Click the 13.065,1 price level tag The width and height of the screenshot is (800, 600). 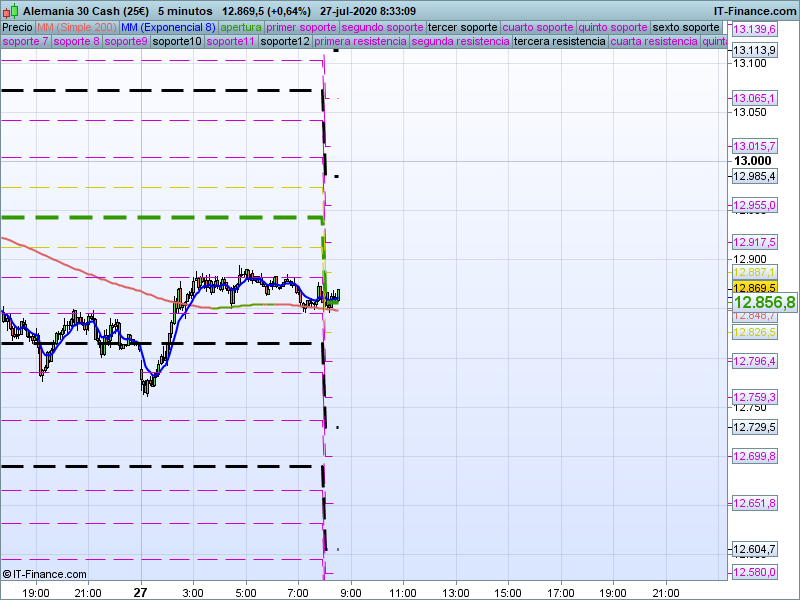coord(754,98)
